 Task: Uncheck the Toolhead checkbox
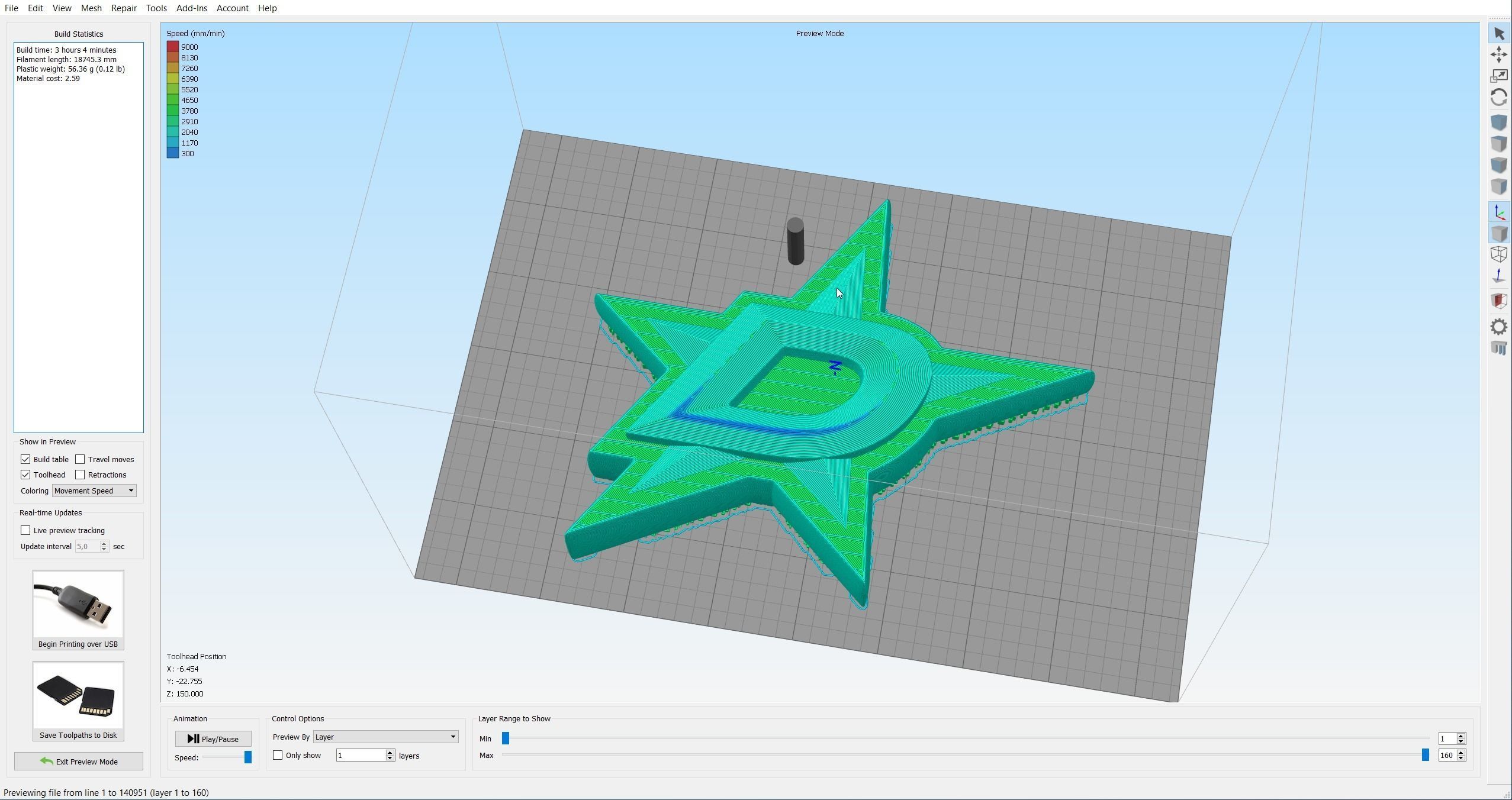point(25,475)
